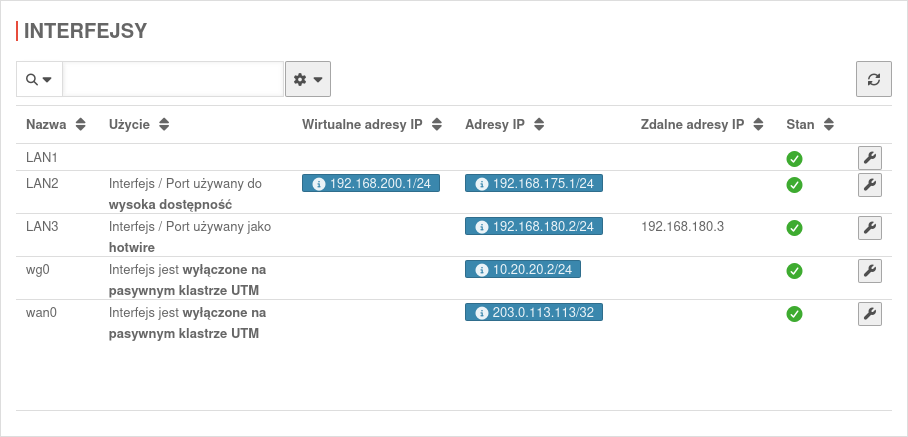Sort by Użycie column header
The width and height of the screenshot is (908, 437).
(139, 124)
